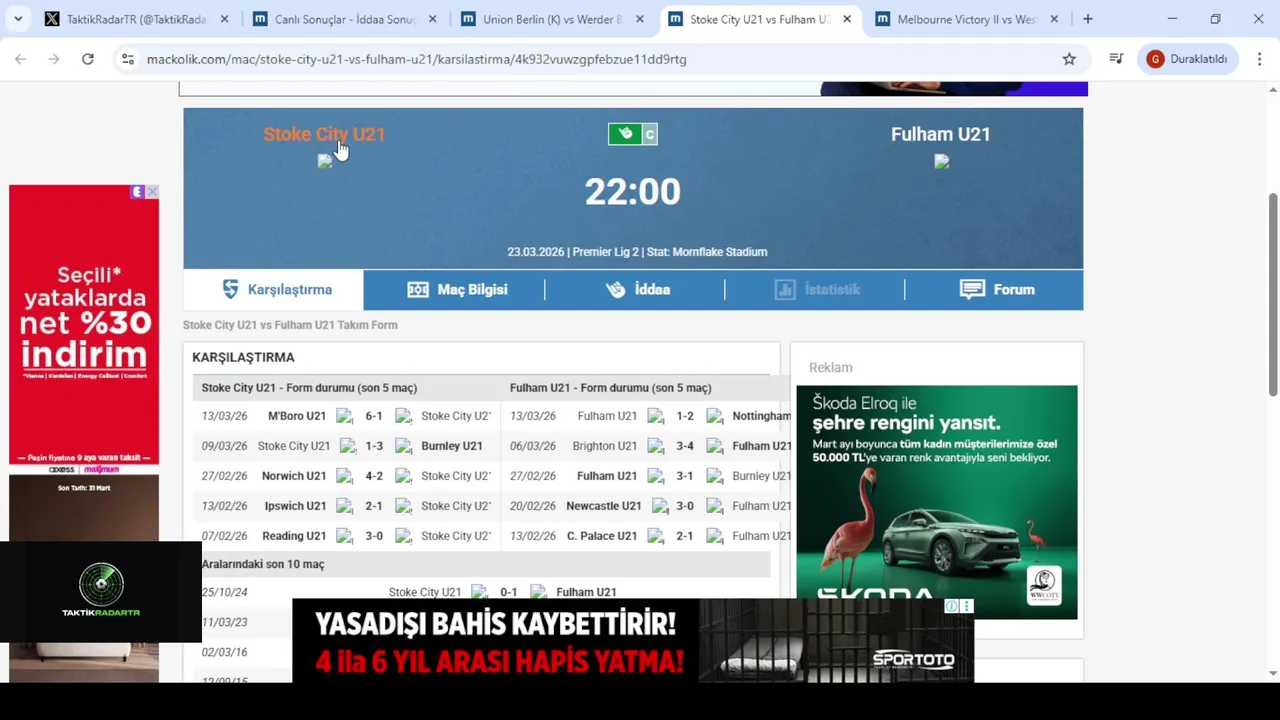Open the Duraklatıldı profile button
The height and width of the screenshot is (720, 1280).
pyautogui.click(x=1187, y=59)
